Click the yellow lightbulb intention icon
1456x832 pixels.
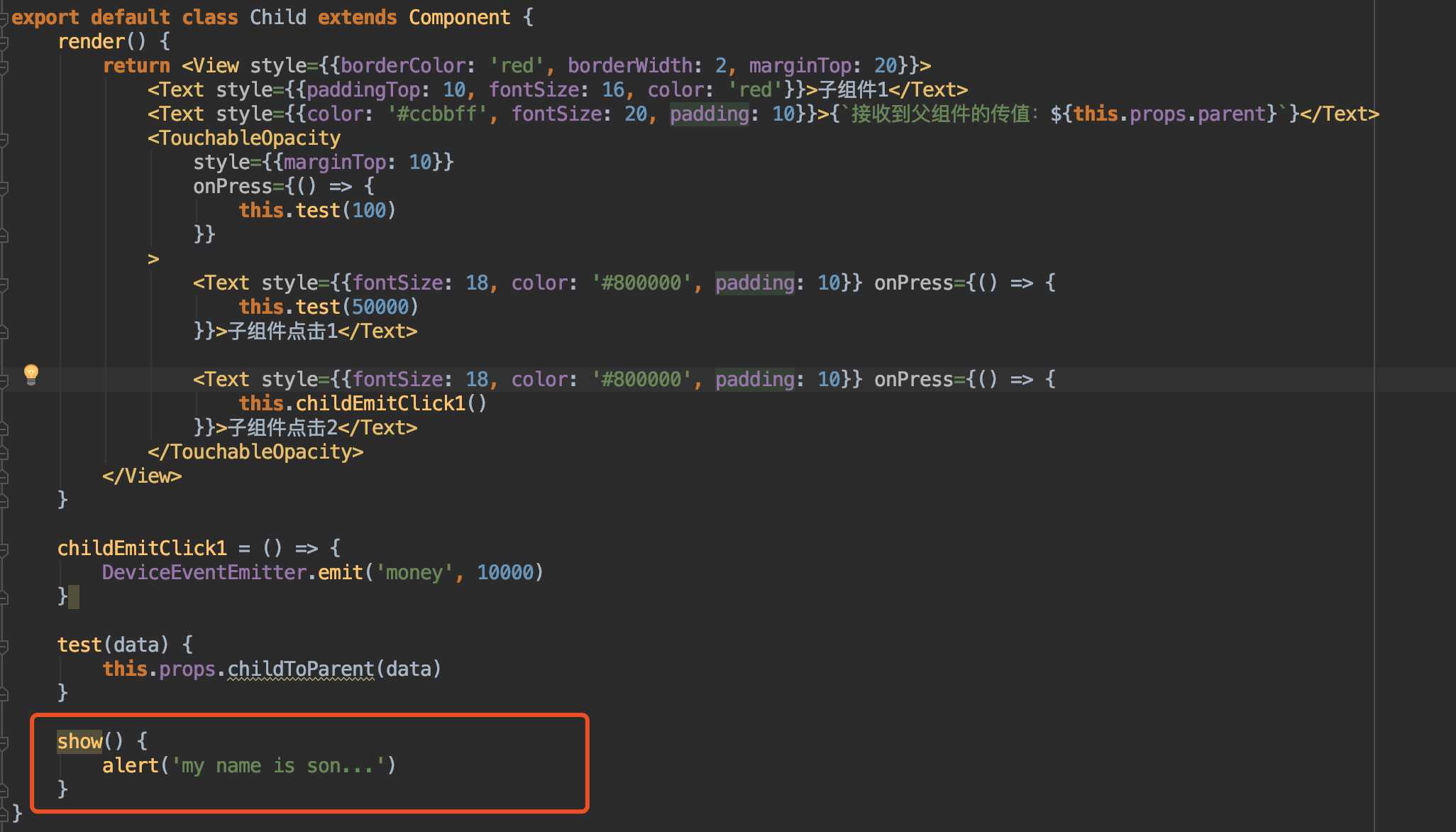click(31, 373)
